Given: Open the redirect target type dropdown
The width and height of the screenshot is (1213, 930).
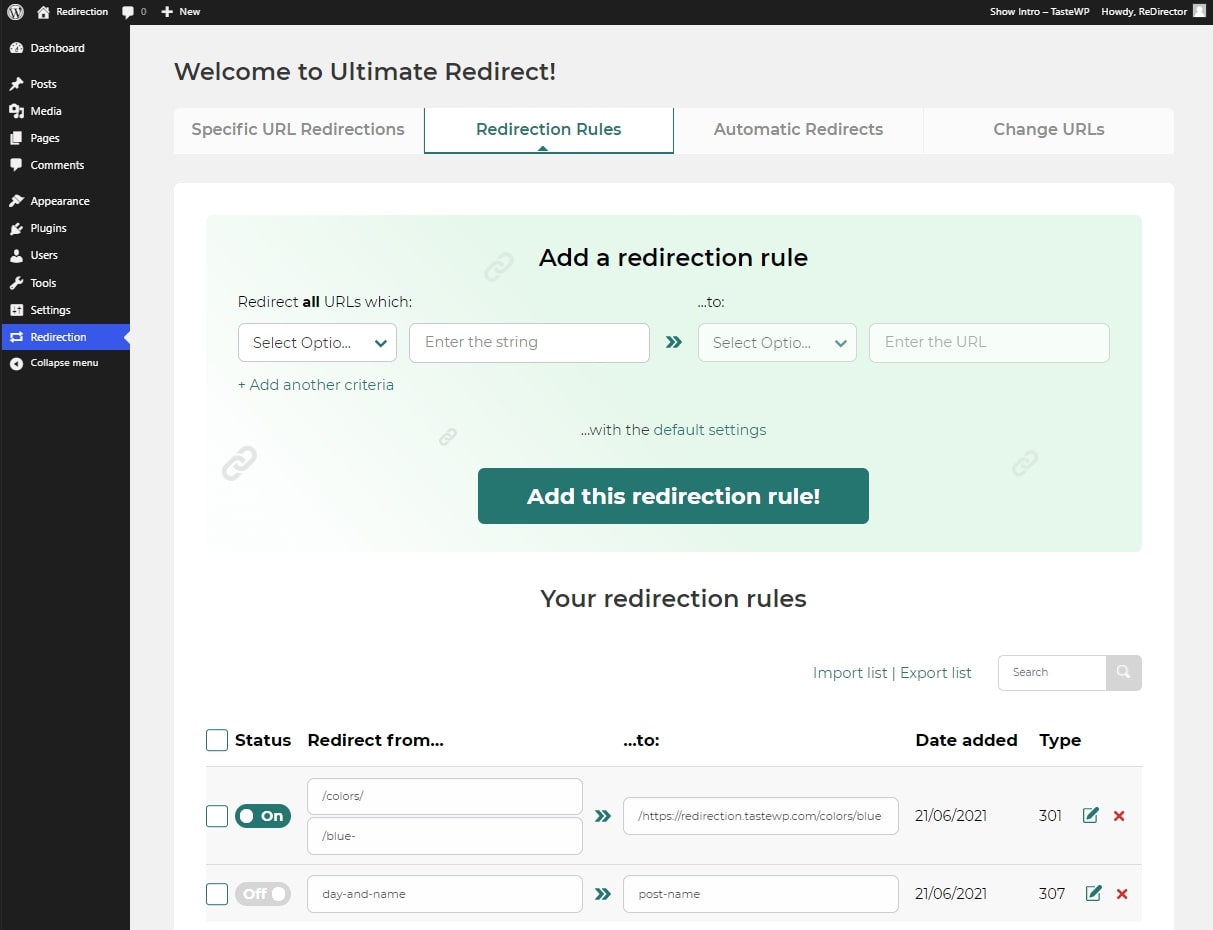Looking at the screenshot, I should pyautogui.click(x=777, y=342).
